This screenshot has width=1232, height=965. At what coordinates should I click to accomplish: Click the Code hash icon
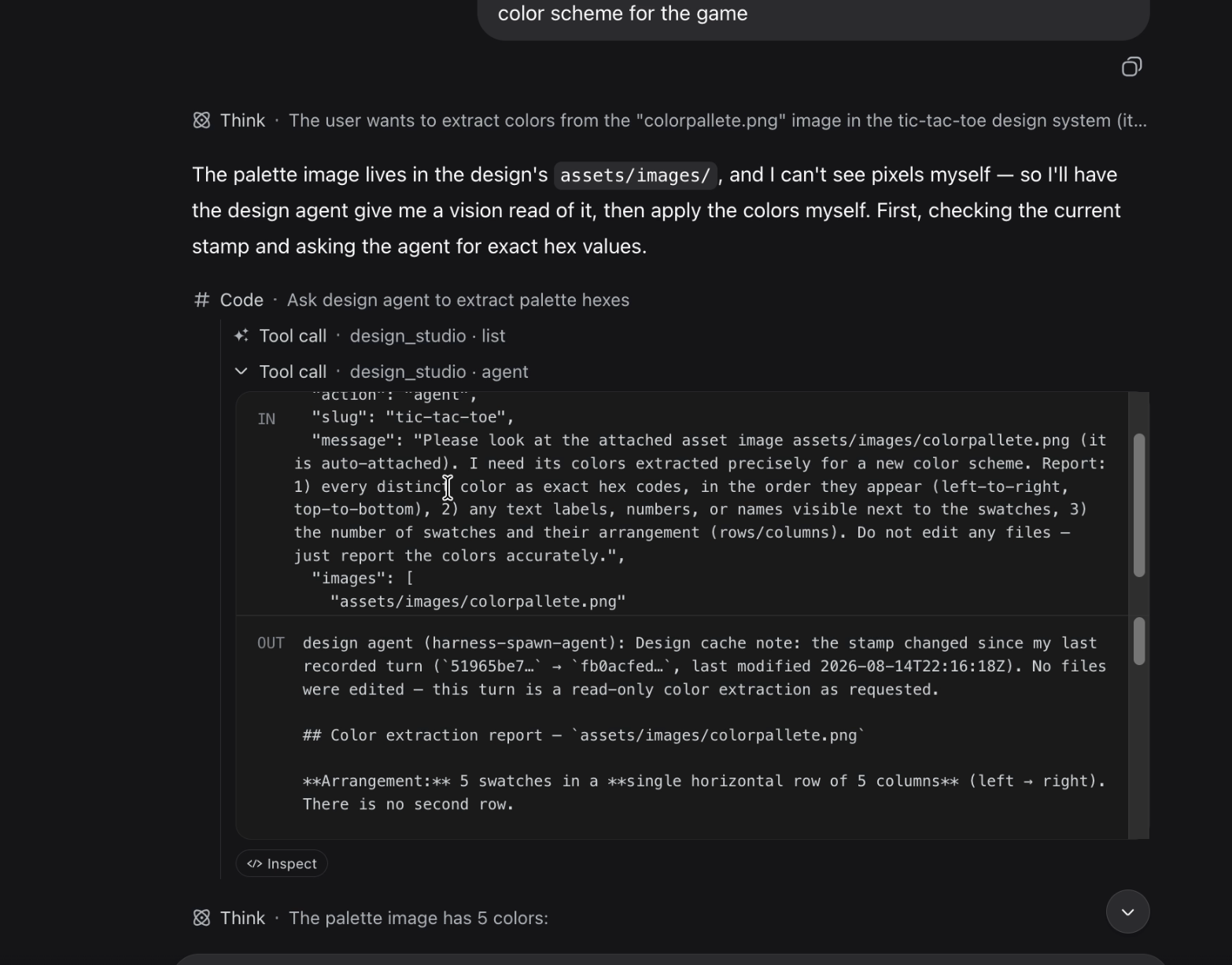pos(202,300)
